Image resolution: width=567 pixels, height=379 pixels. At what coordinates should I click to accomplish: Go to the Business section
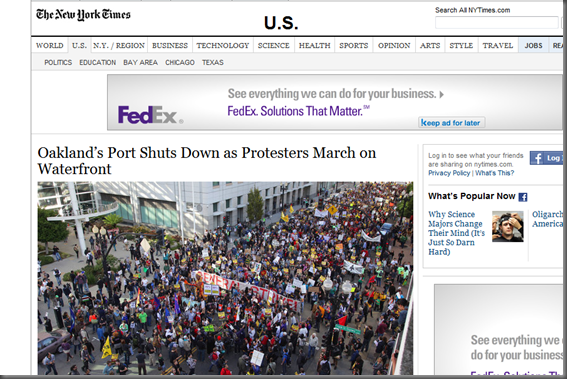pyautogui.click(x=170, y=46)
